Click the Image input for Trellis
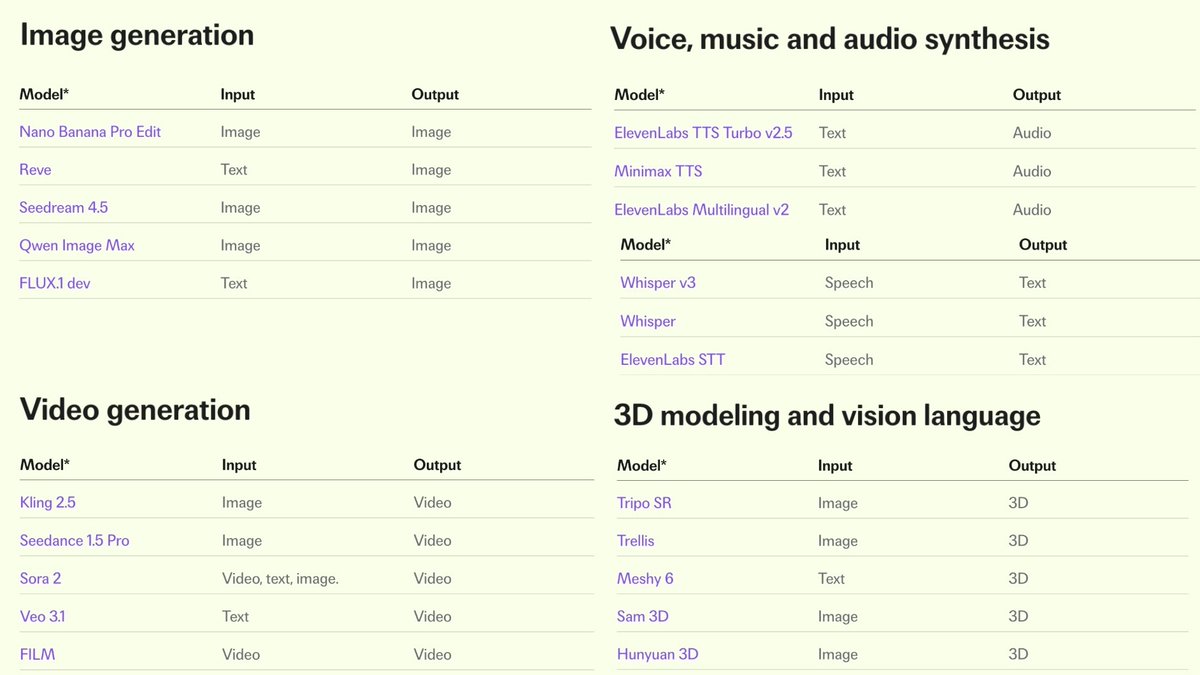Viewport: 1200px width, 675px height. point(838,541)
